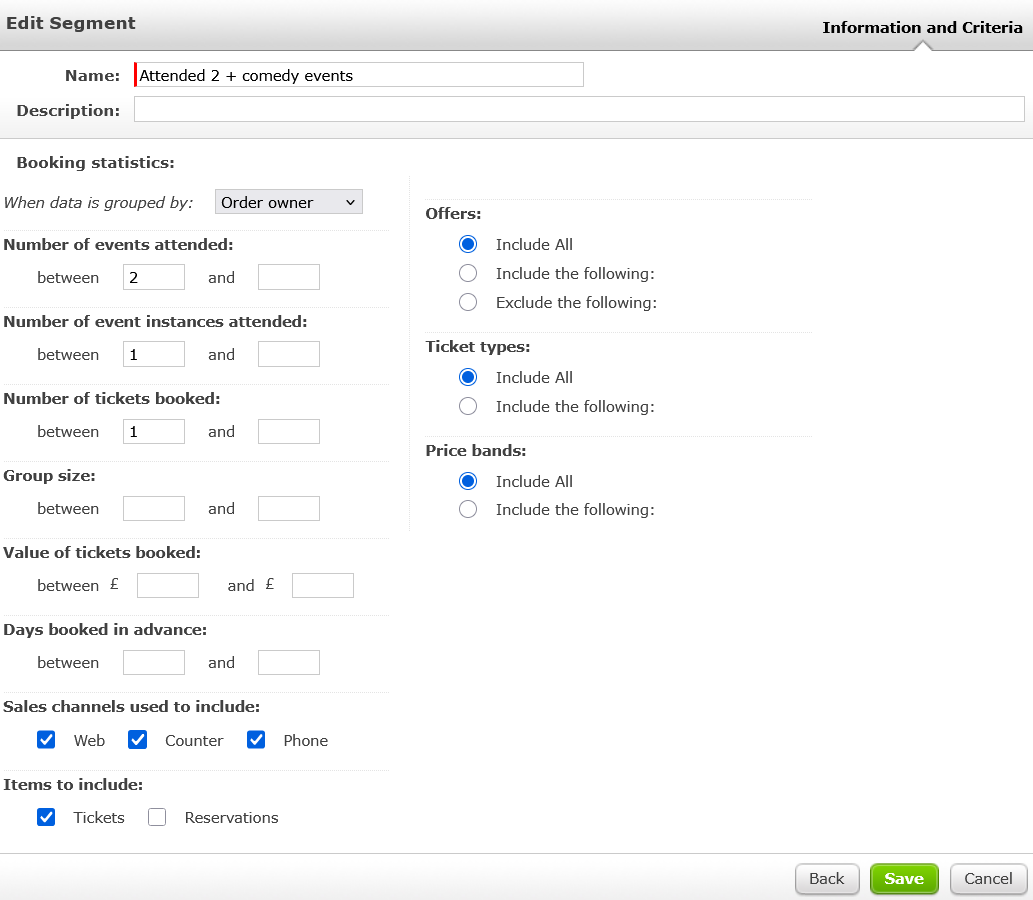Select Price bands 'Include All' radio
Image resolution: width=1033 pixels, height=900 pixels.
click(468, 481)
